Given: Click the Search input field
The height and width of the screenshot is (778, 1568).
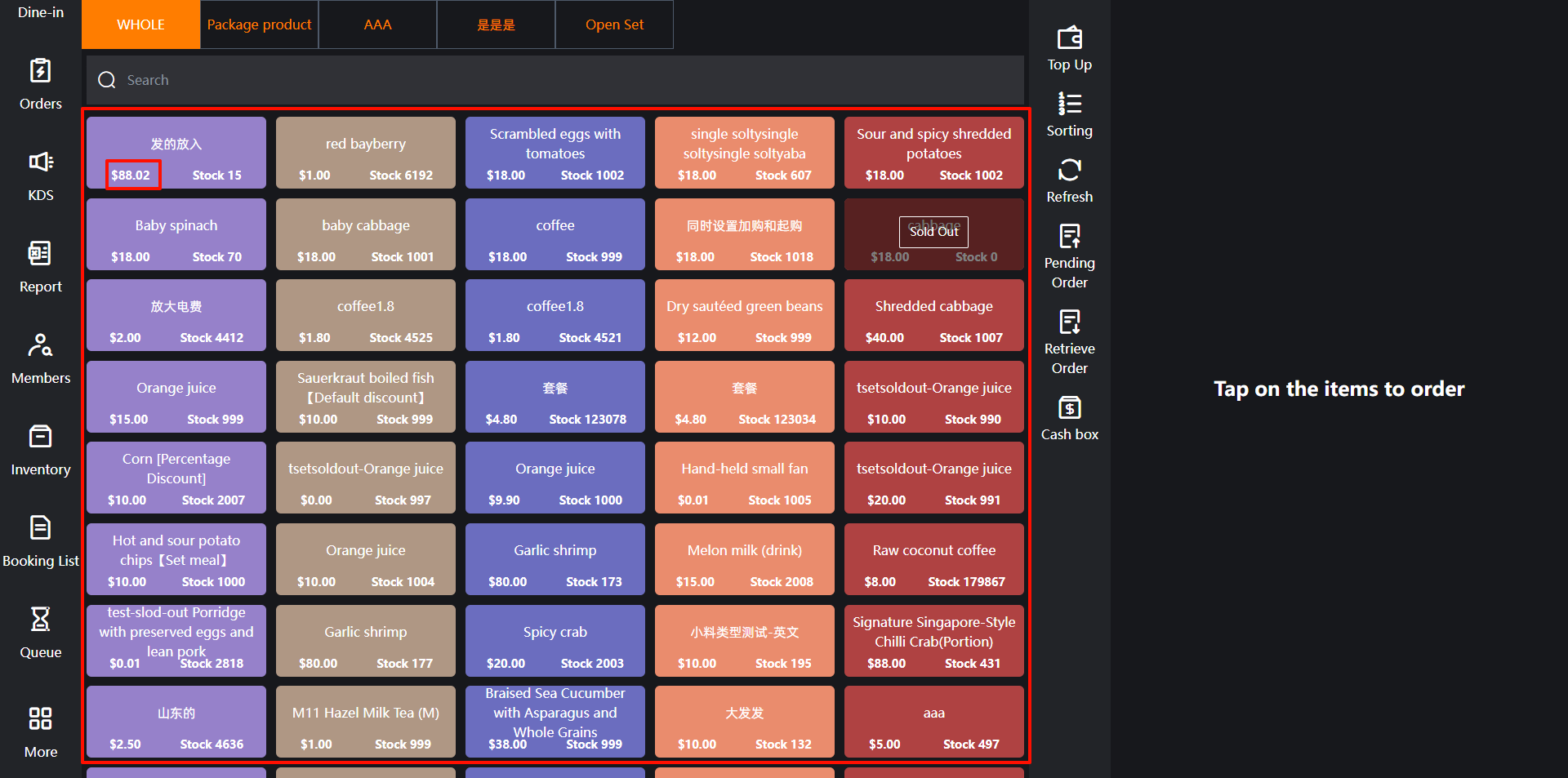Looking at the screenshot, I should click(555, 80).
